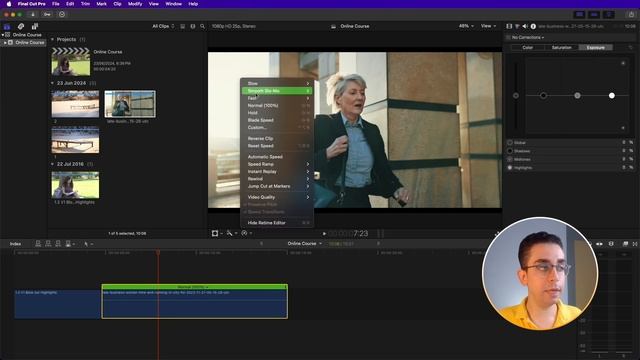Select the girl reading on grass thumbnail

coord(75,185)
